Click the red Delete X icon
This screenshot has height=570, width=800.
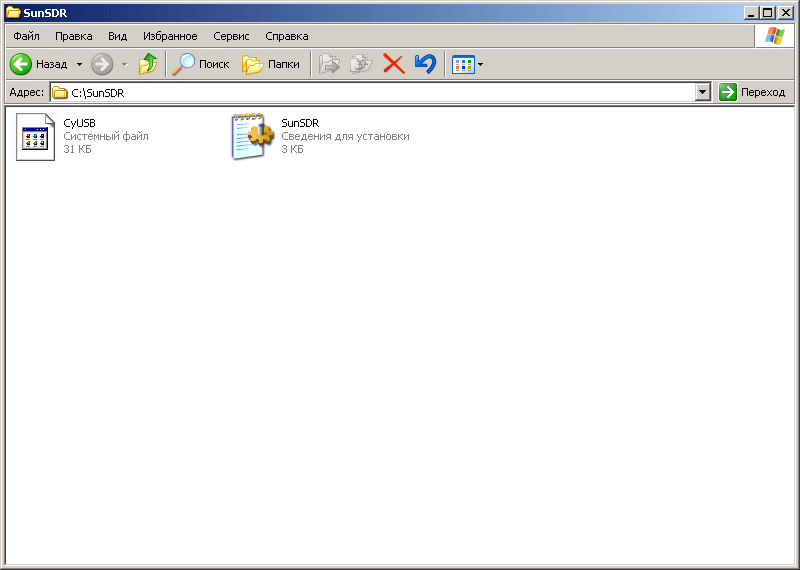click(393, 64)
